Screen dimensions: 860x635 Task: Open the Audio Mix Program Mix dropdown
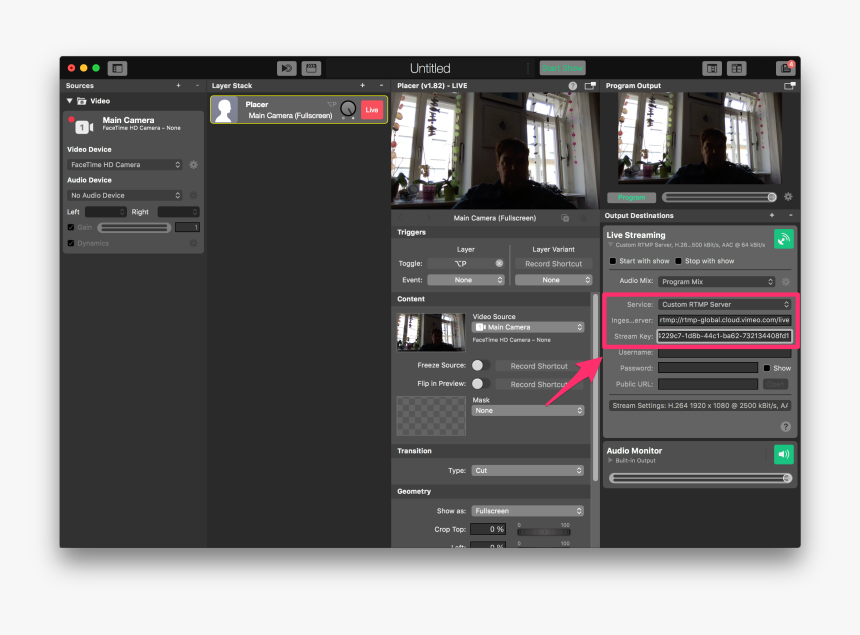716,281
